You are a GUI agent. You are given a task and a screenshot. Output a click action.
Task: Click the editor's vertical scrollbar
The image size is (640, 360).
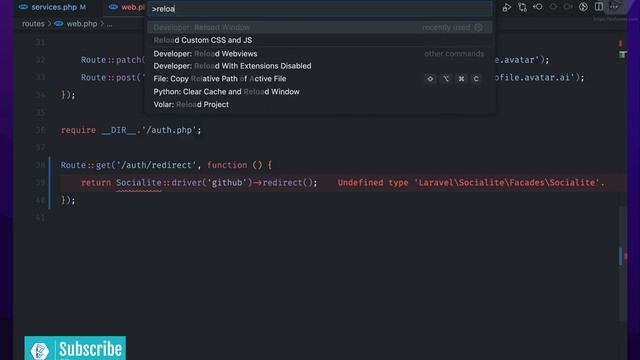[x=622, y=263]
